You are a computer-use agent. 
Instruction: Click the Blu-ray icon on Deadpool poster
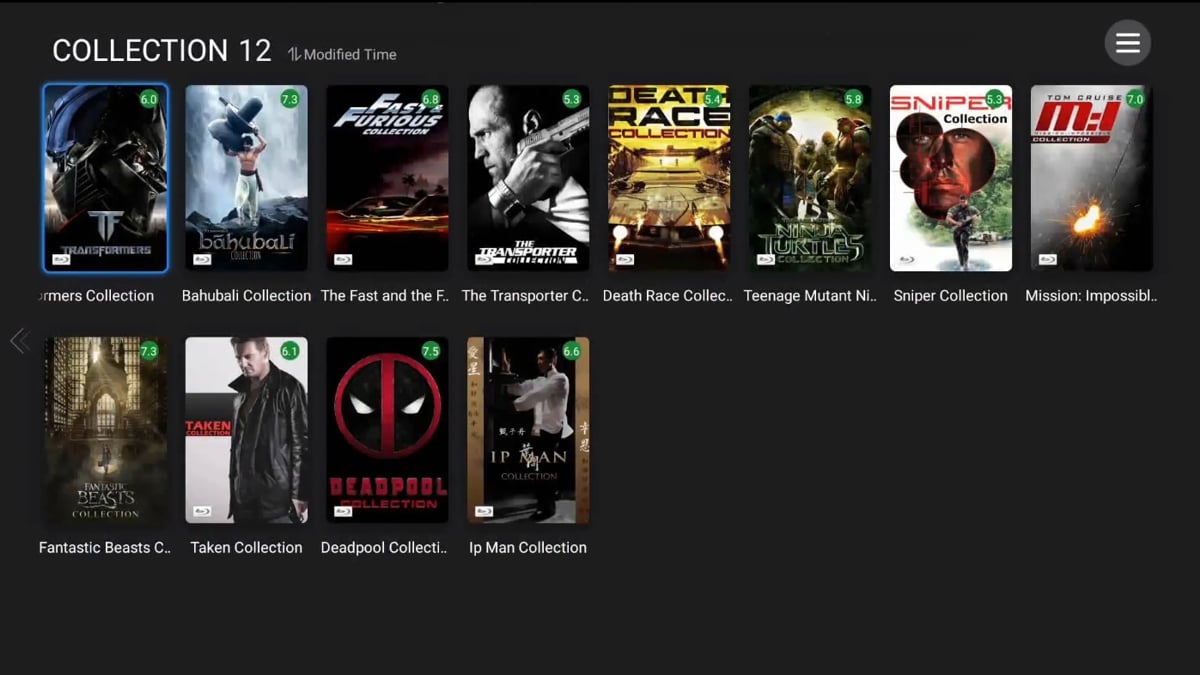344,511
